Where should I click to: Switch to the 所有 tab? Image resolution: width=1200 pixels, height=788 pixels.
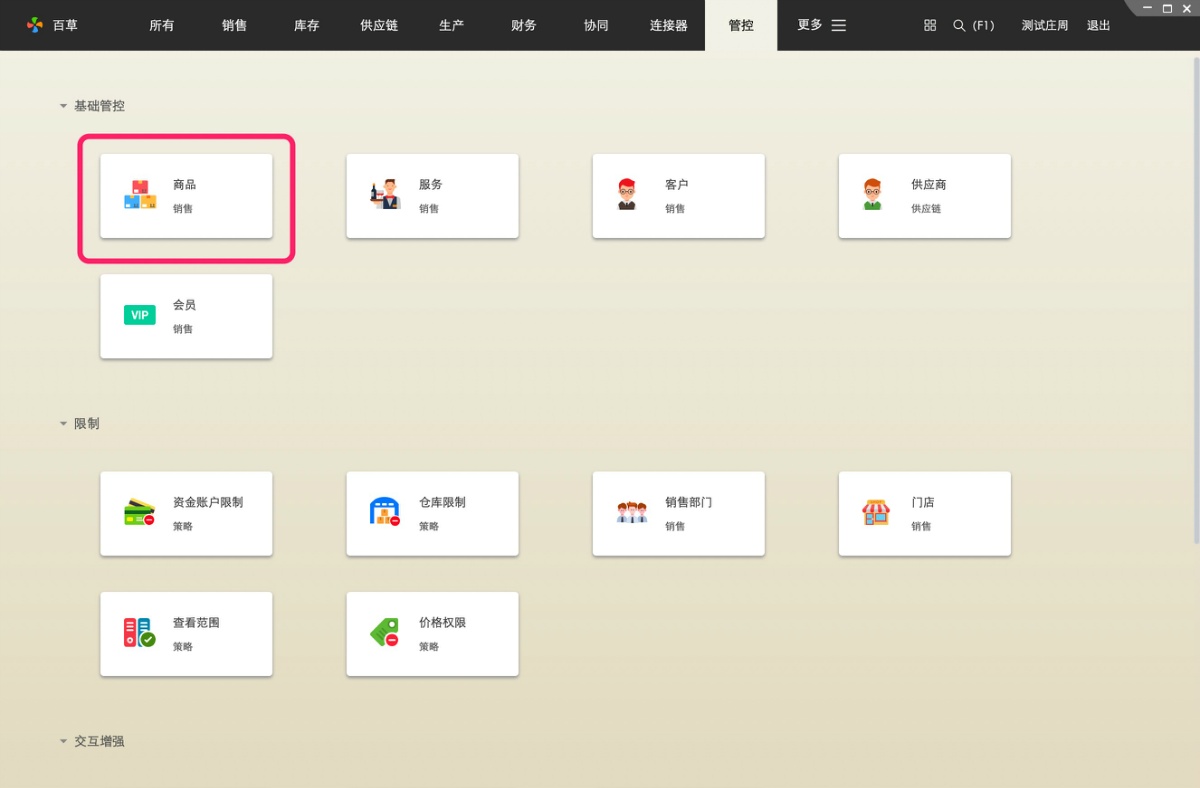161,25
